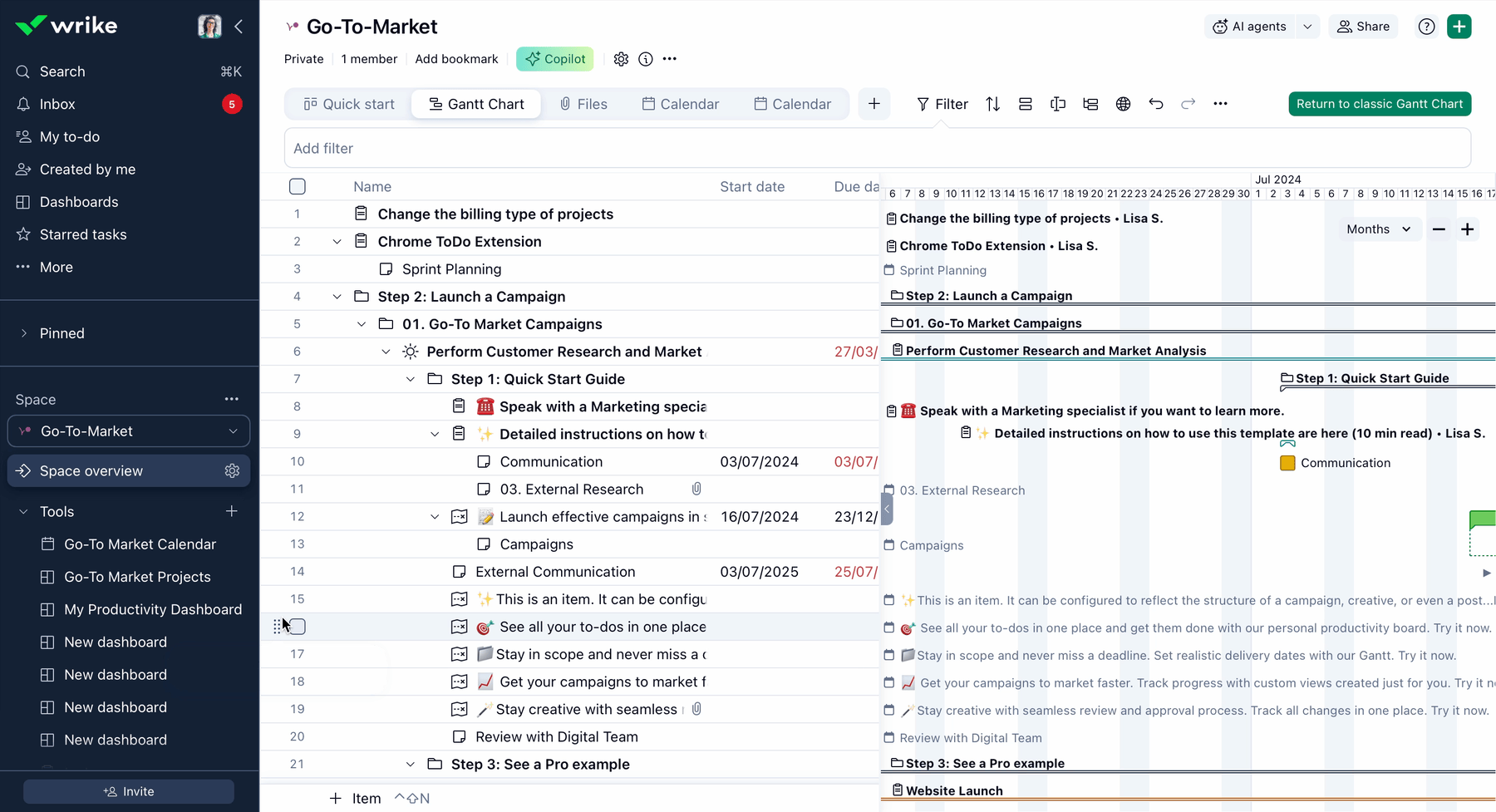Click the globe language icon in the toolbar

[1124, 104]
